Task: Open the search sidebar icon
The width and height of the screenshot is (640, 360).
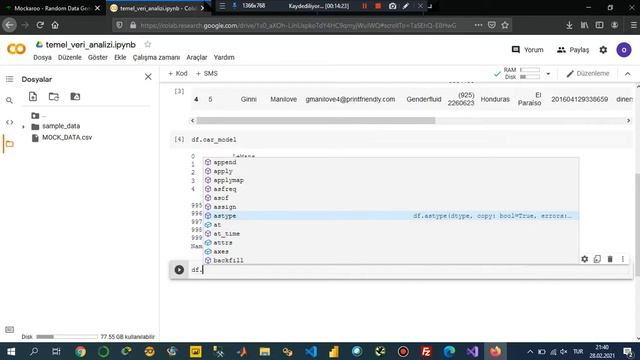Action: [9, 100]
